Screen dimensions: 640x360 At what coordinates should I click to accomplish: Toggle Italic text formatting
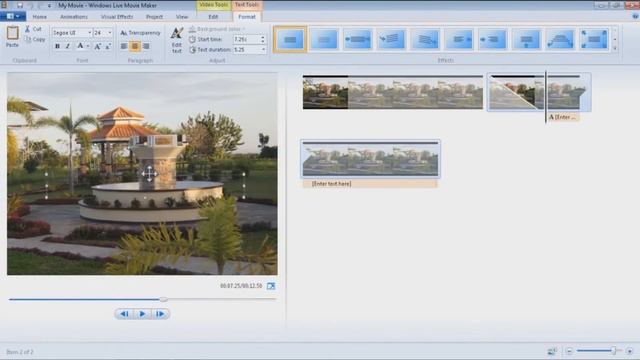coord(68,46)
